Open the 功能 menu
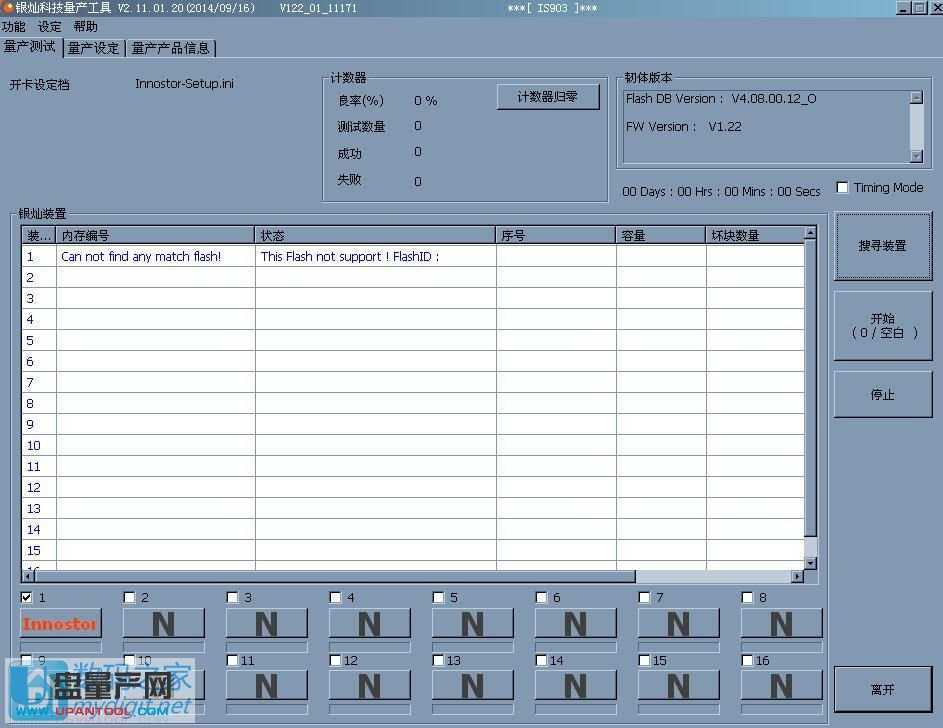 click(14, 27)
